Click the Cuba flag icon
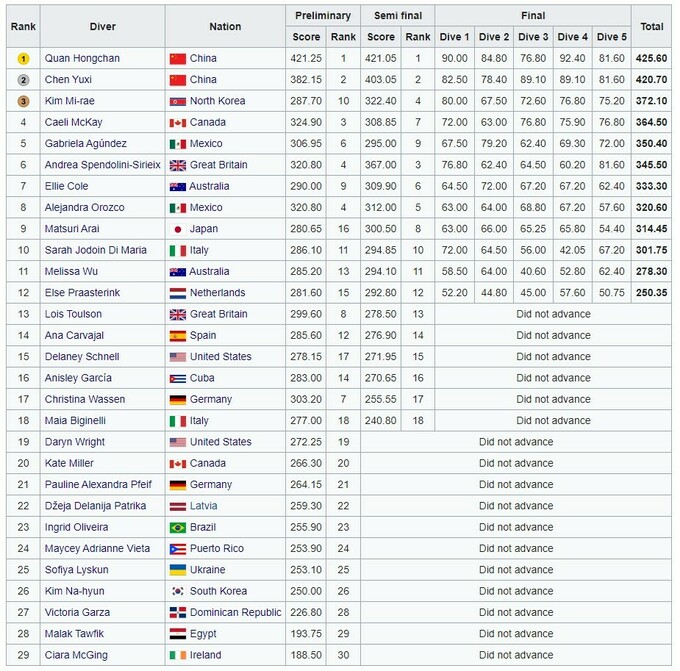Image resolution: width=680 pixels, height=671 pixels. [x=178, y=378]
